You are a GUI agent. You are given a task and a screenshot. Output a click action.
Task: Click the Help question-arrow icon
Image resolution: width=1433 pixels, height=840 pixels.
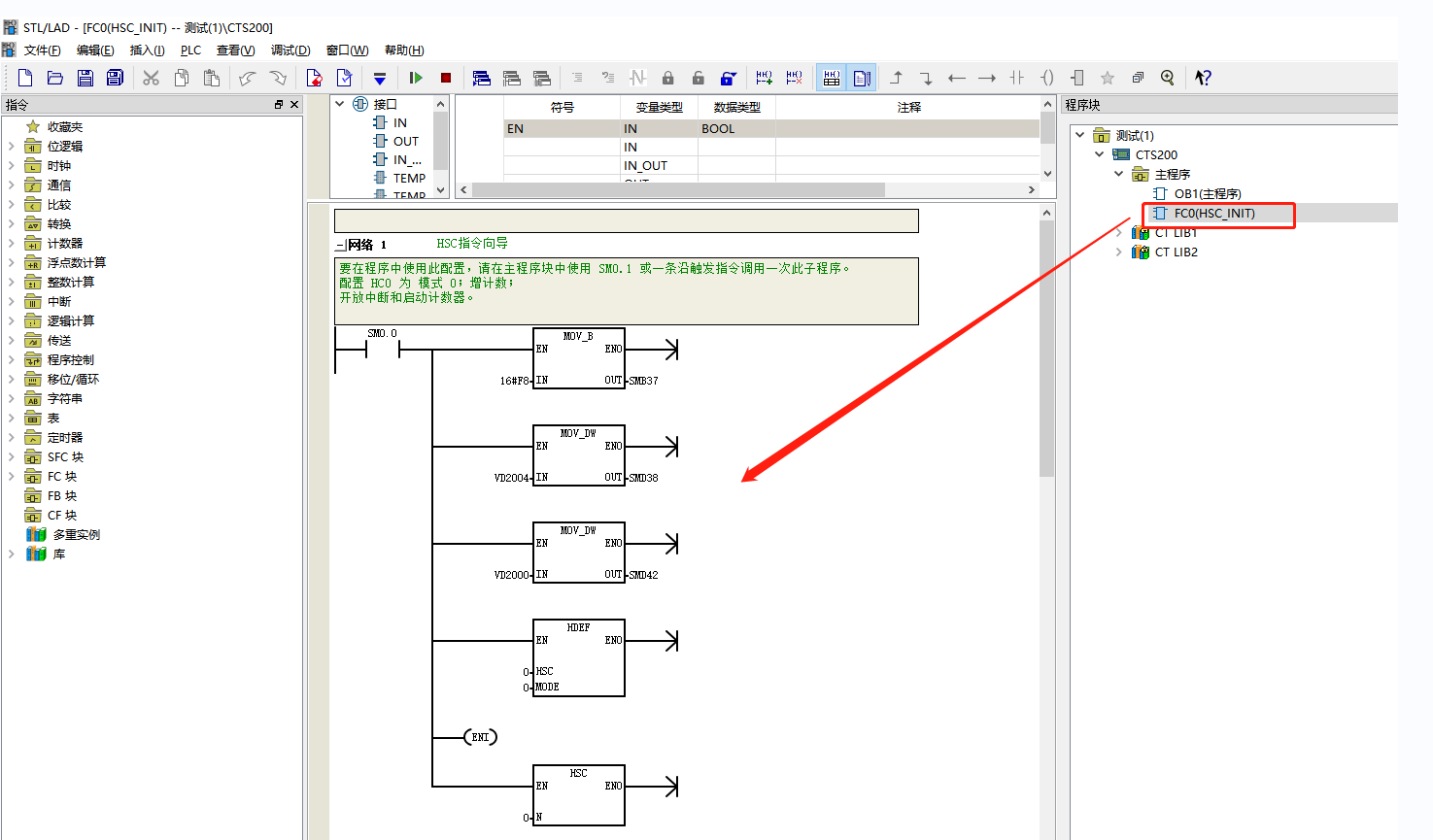[x=1203, y=78]
